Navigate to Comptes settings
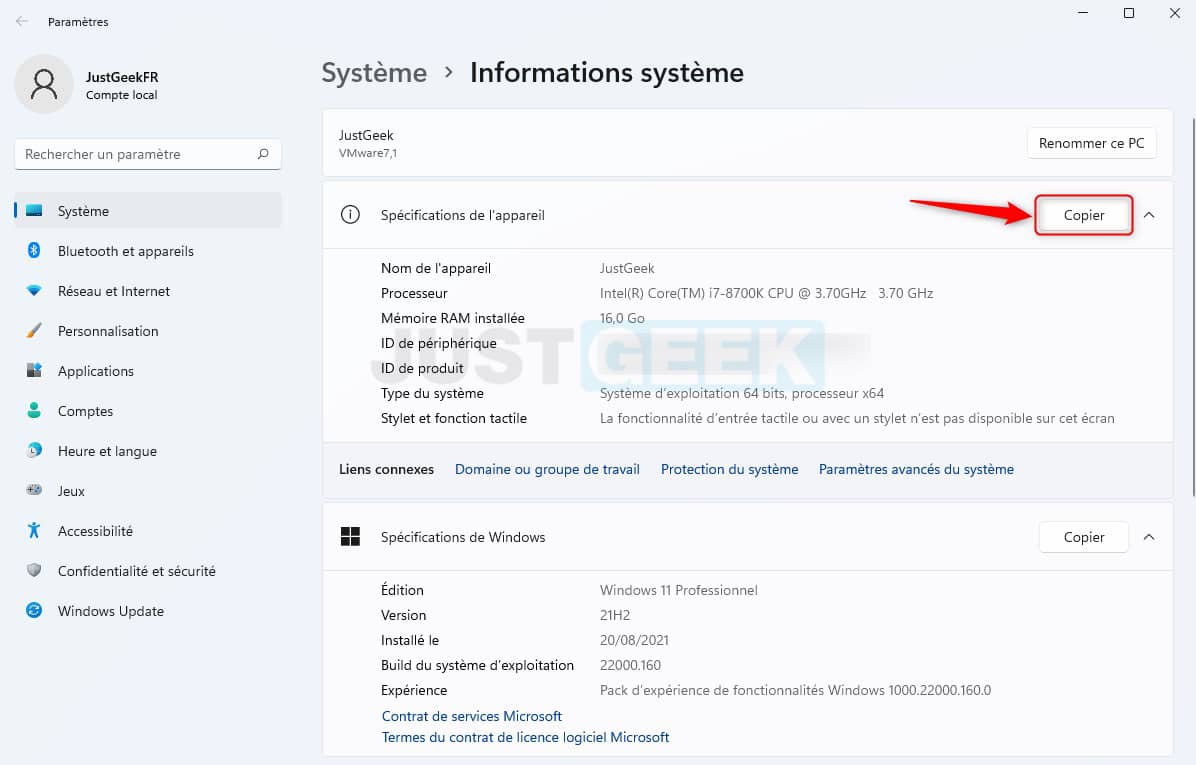Image resolution: width=1196 pixels, height=765 pixels. tap(148, 410)
